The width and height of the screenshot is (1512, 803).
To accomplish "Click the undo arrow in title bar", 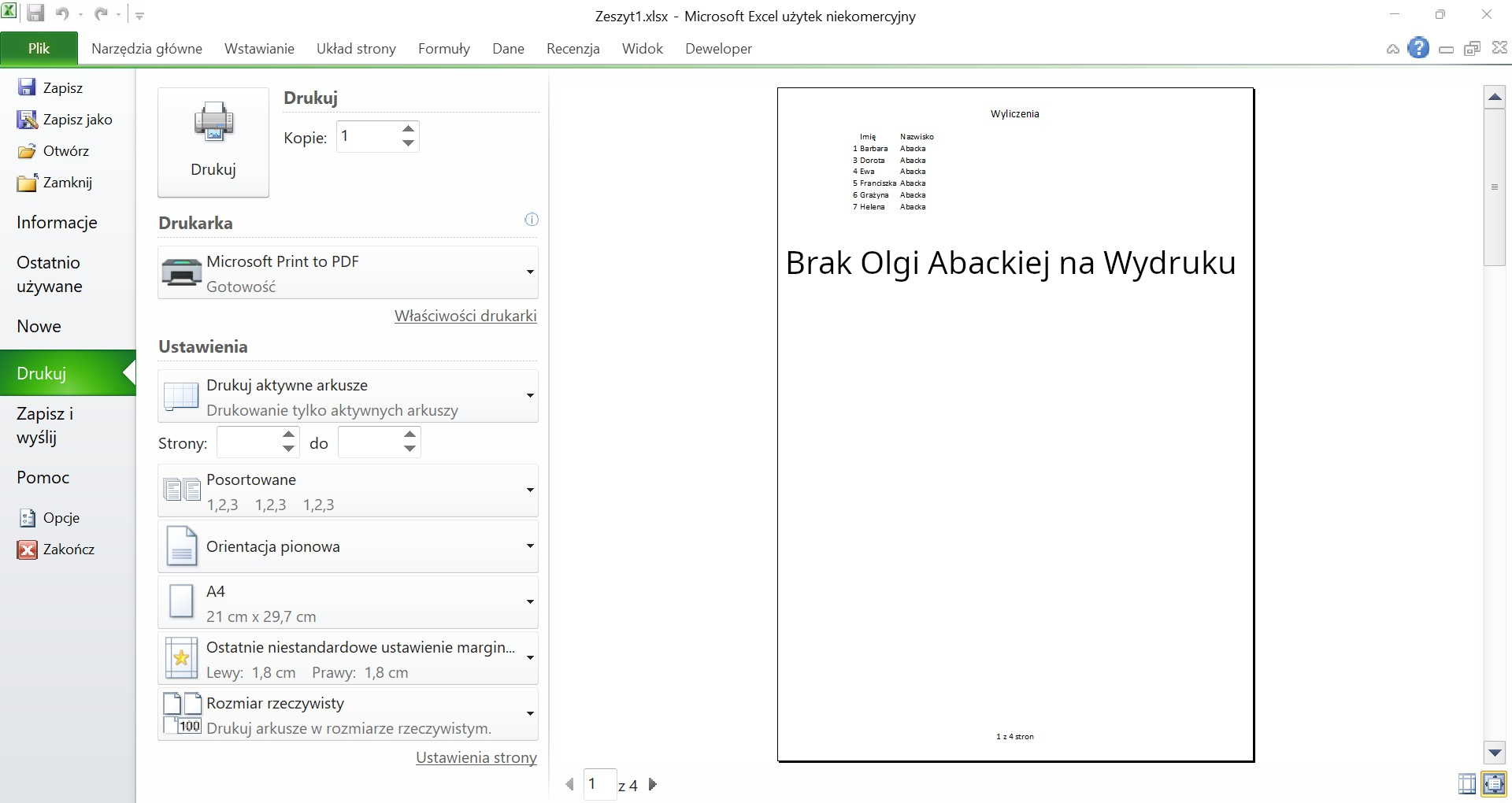I will click(62, 13).
